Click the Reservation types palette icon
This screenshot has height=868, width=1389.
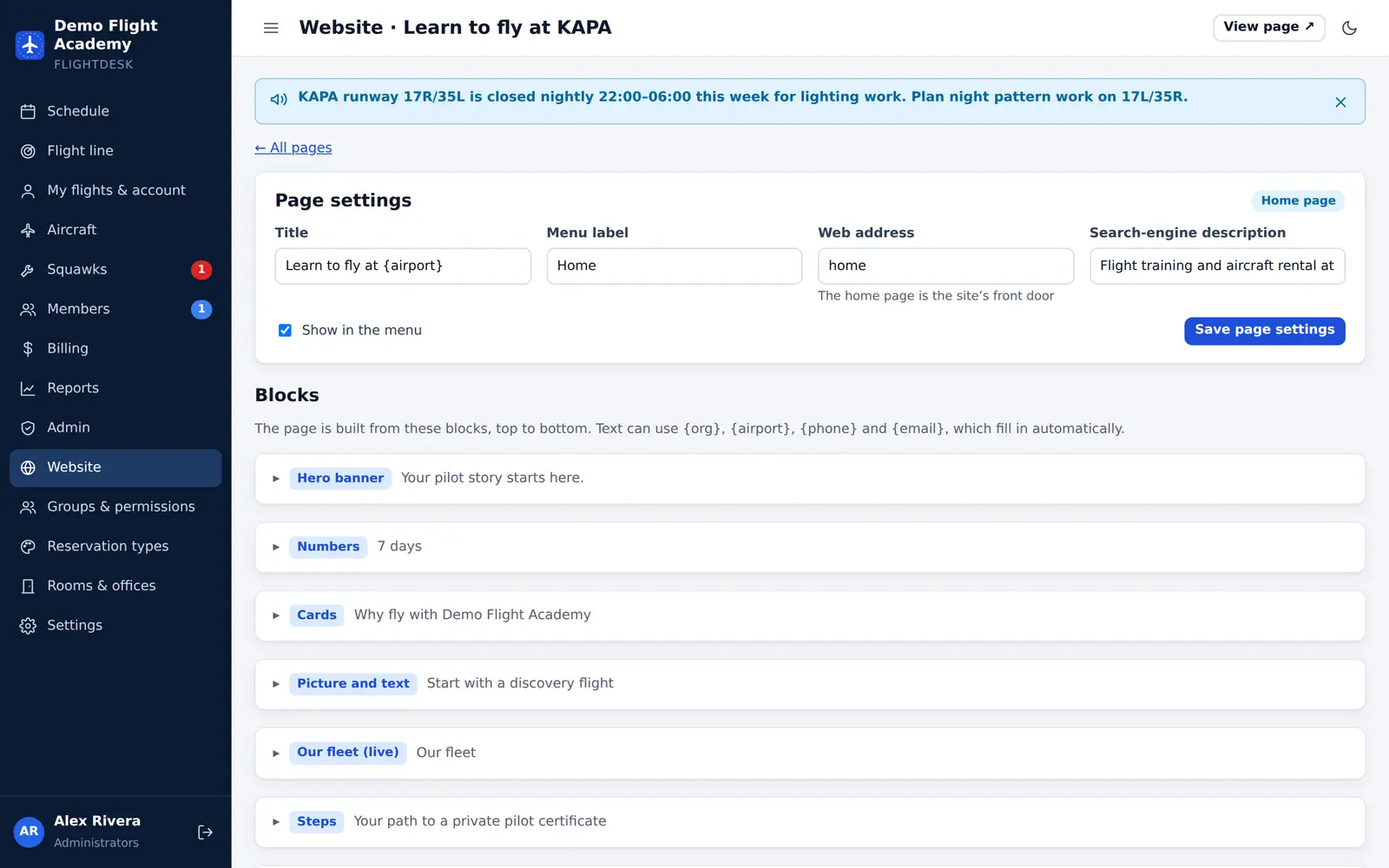[28, 546]
